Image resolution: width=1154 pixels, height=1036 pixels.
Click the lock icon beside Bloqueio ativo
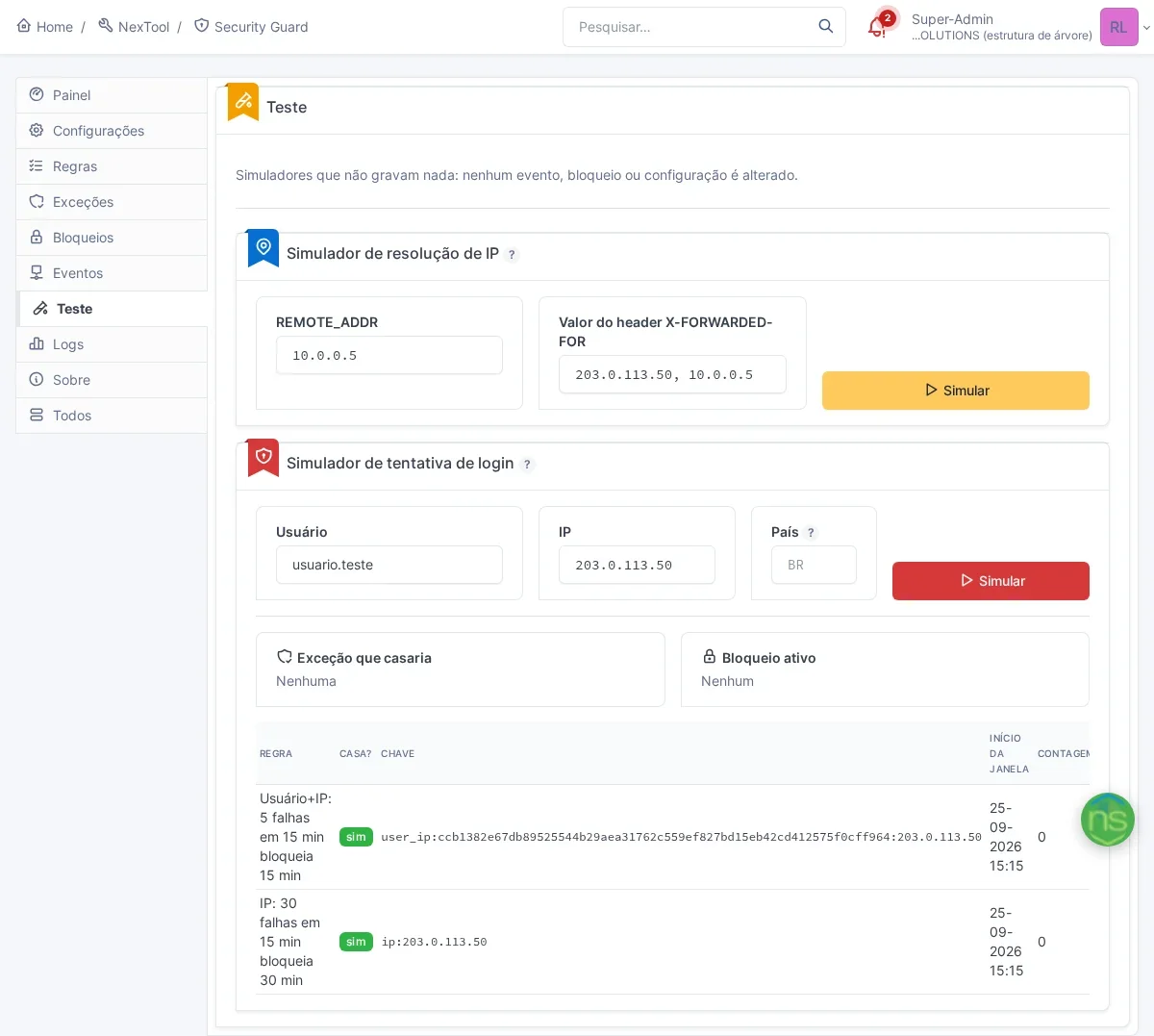[710, 656]
